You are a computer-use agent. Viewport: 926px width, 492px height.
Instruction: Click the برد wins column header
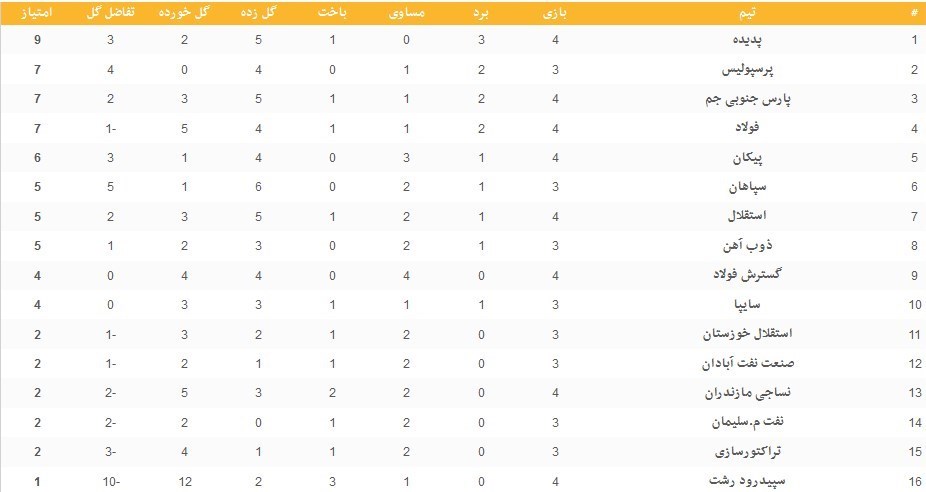pos(481,13)
